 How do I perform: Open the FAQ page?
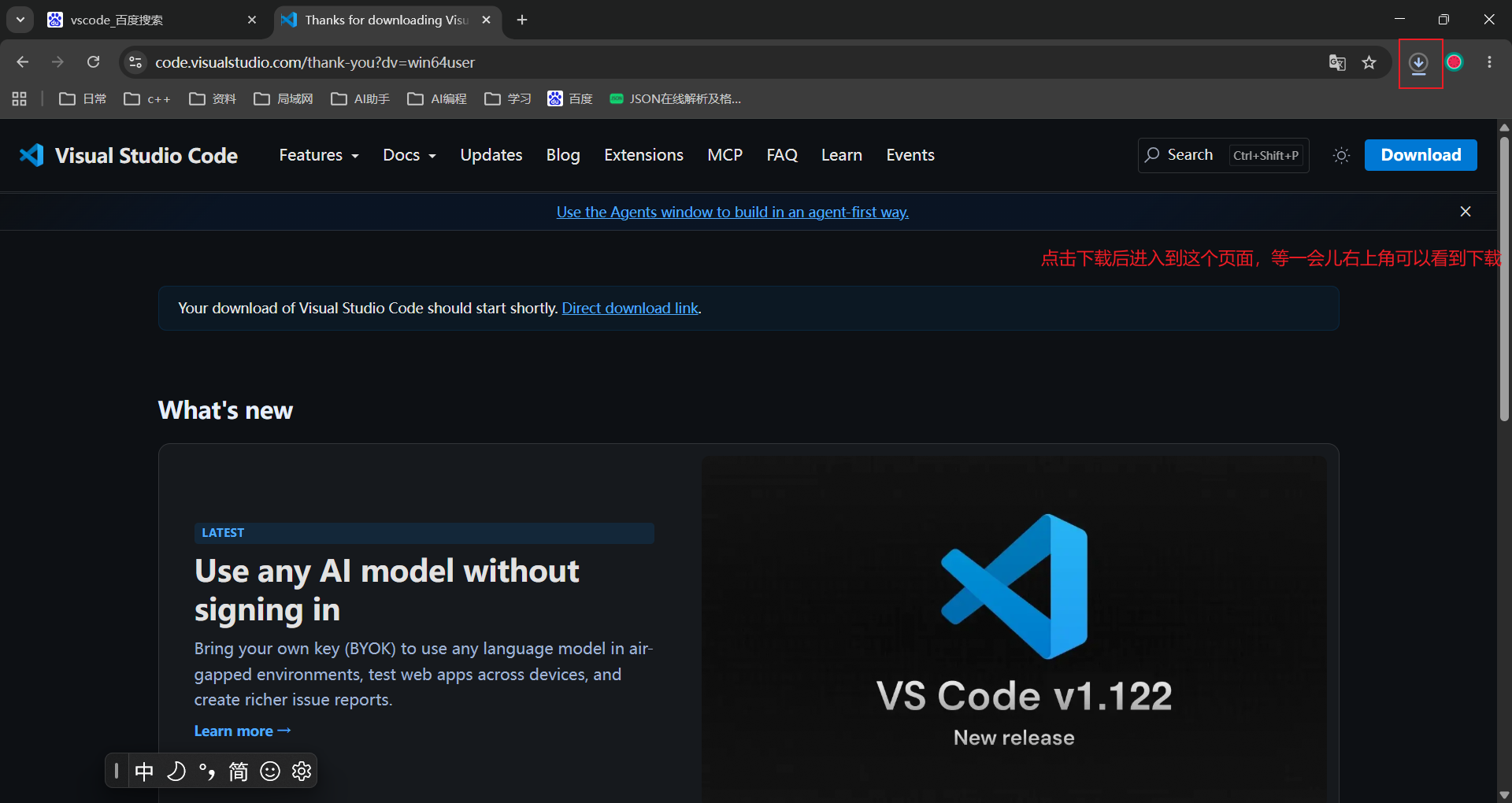pos(782,155)
